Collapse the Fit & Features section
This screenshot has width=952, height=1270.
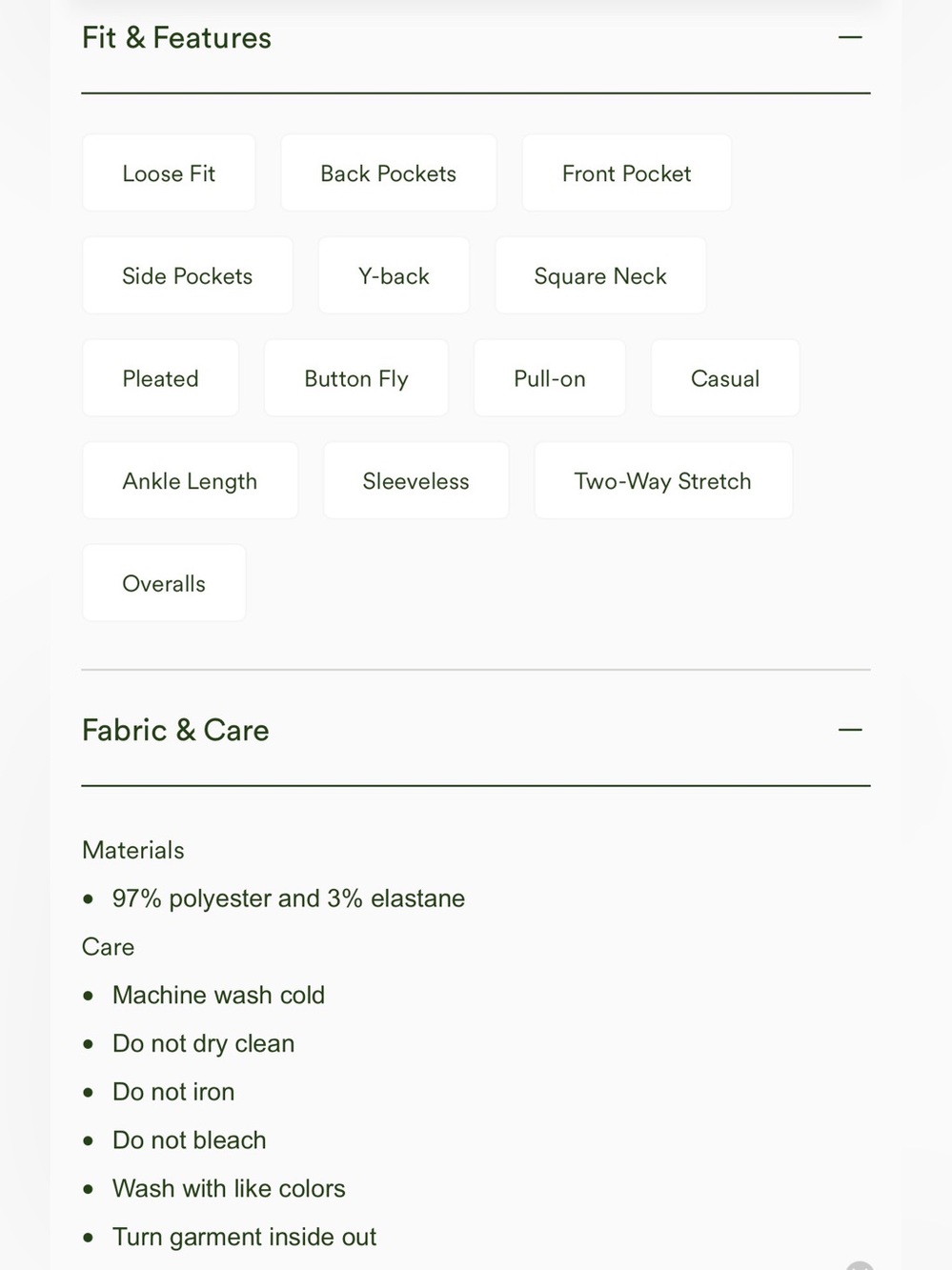849,38
